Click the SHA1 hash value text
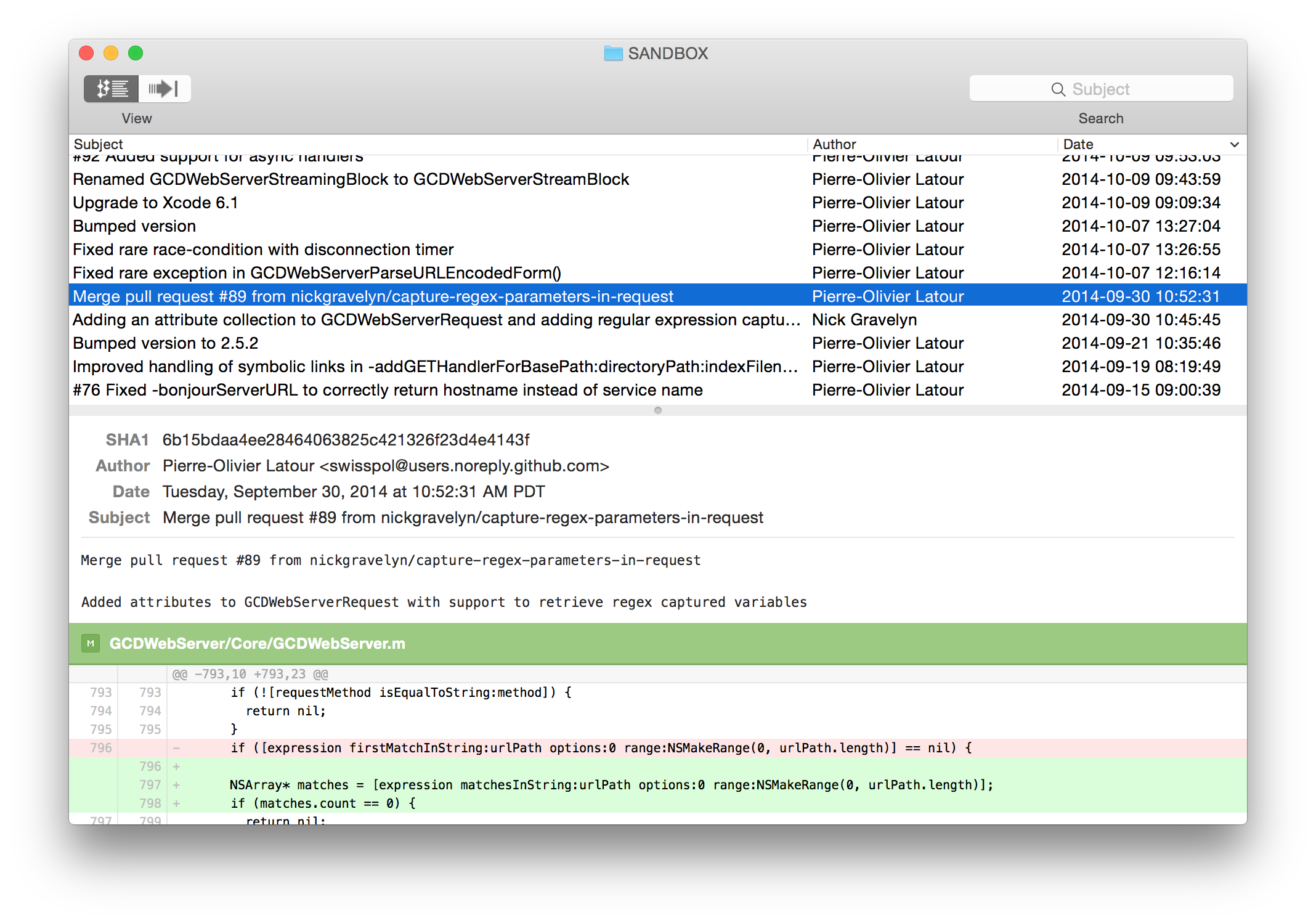The height and width of the screenshot is (923, 1316). (x=346, y=440)
